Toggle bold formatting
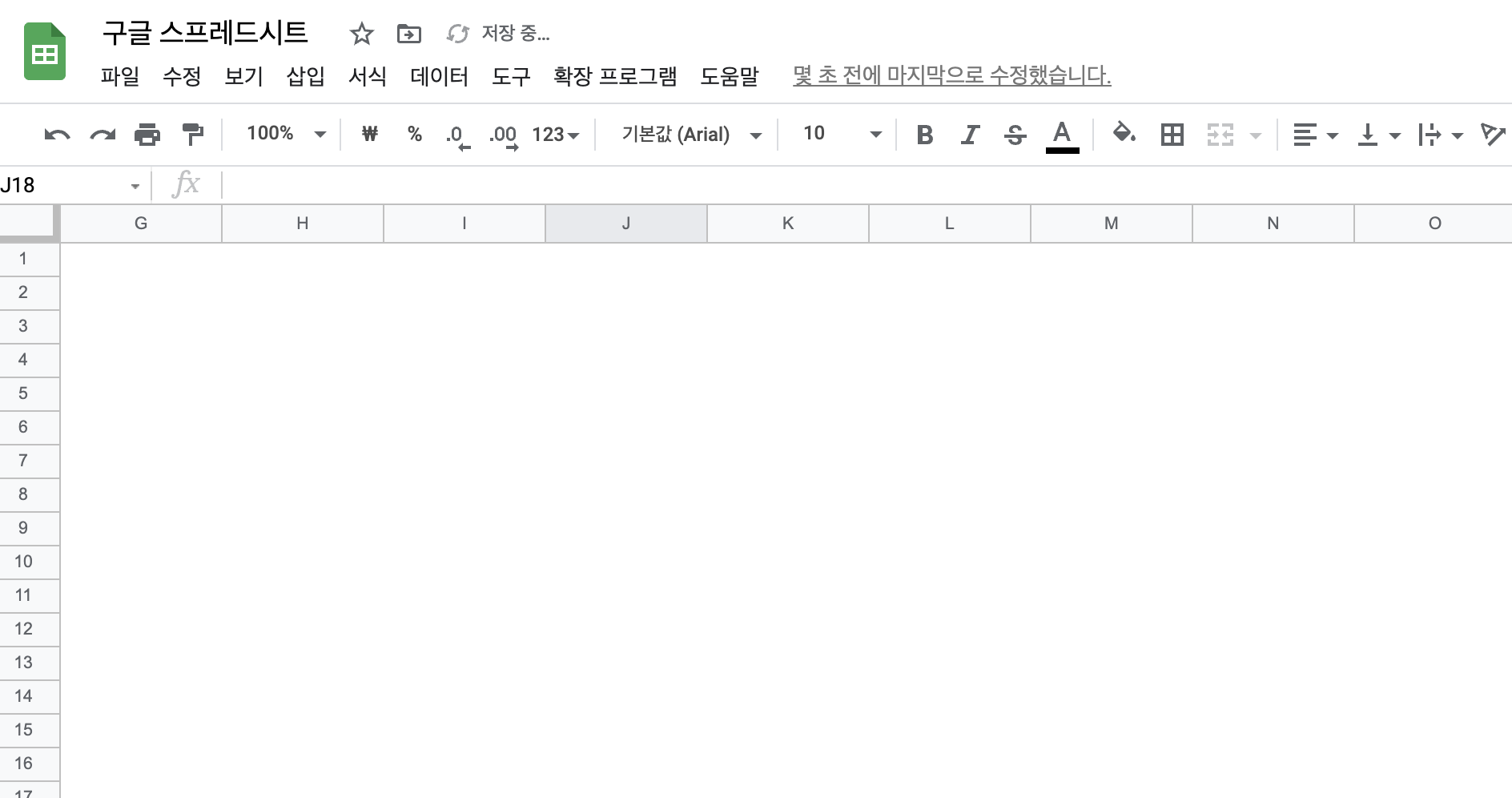 pyautogui.click(x=925, y=135)
